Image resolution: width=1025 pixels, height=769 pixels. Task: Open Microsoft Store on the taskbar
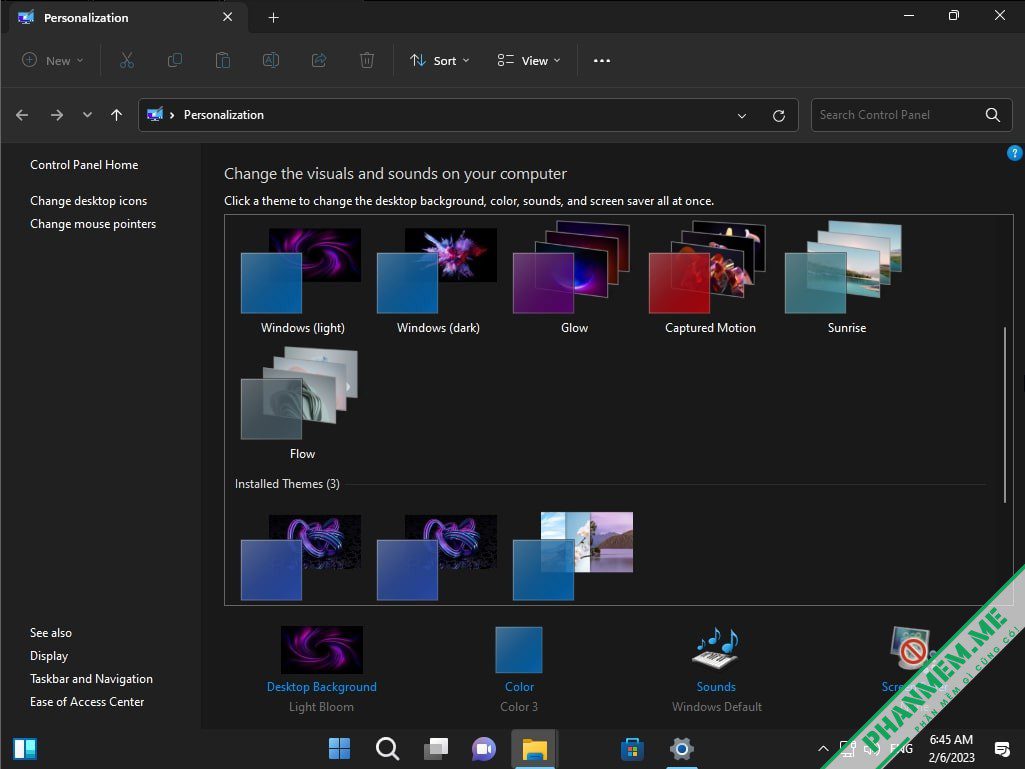632,749
